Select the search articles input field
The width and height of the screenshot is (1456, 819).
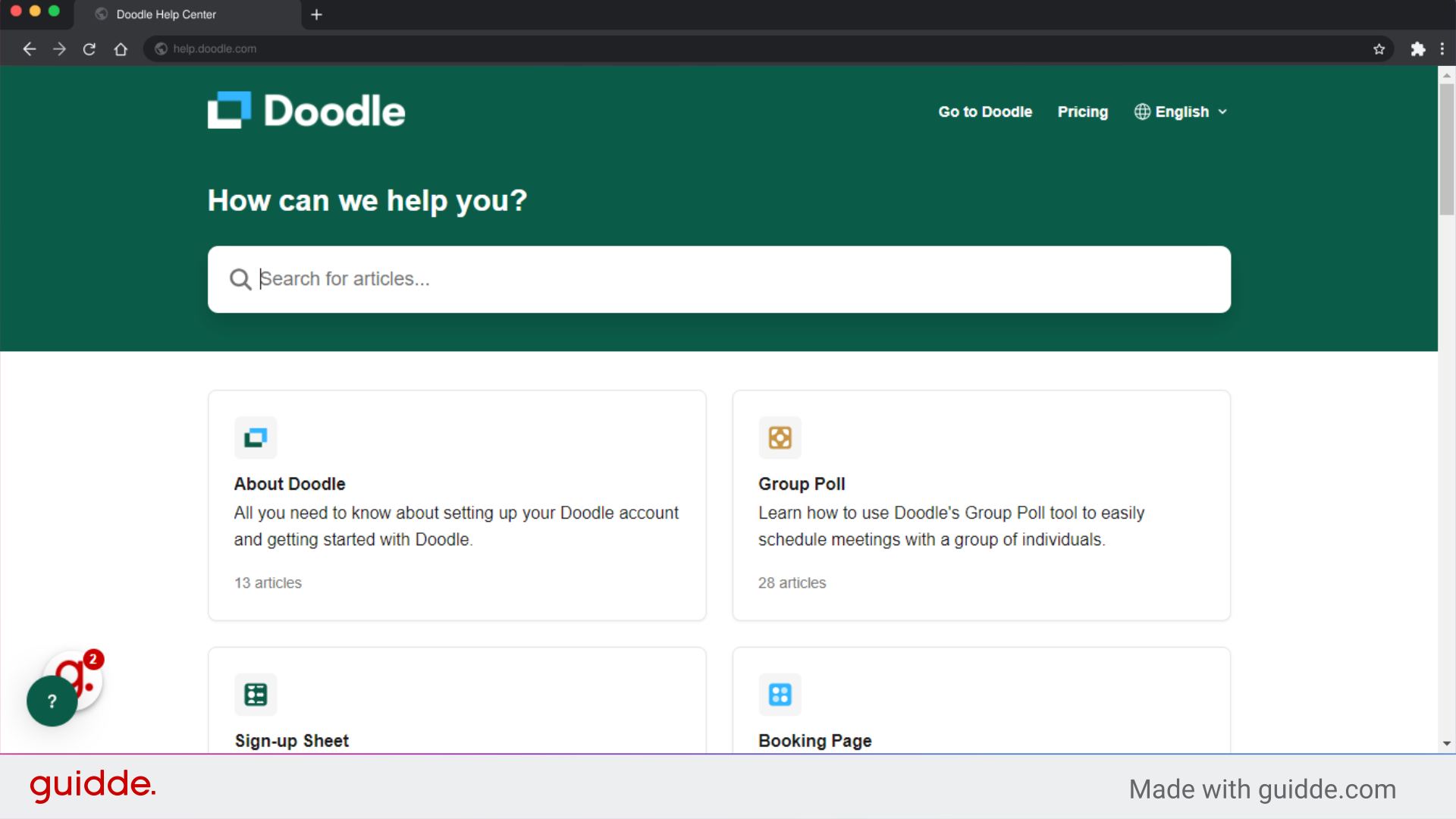(x=719, y=279)
